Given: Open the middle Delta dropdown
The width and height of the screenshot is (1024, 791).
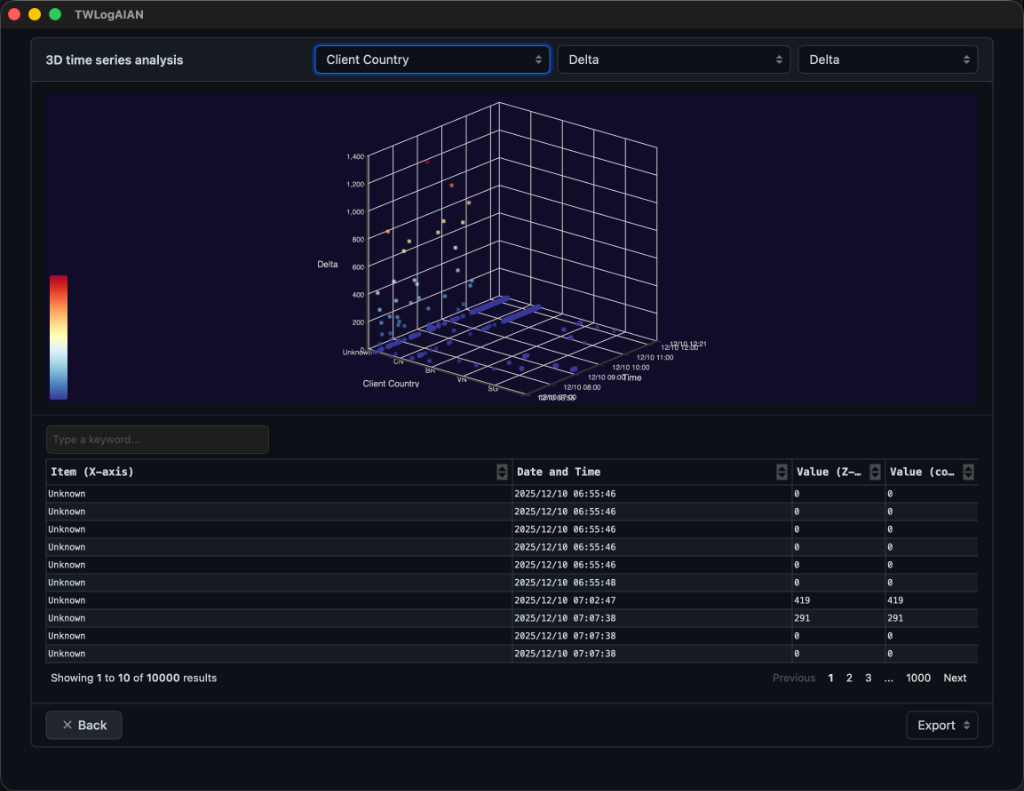Looking at the screenshot, I should (673, 59).
